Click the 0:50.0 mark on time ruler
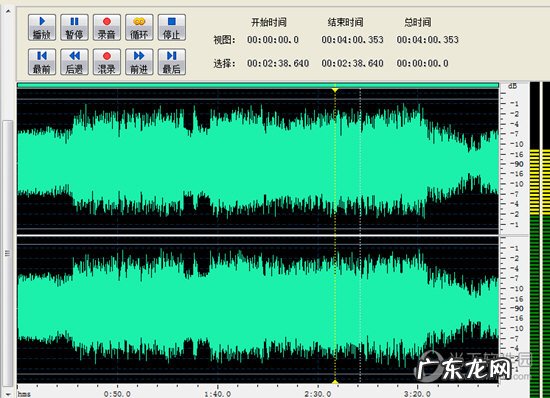Screen dimensions: 550x398 (x=117, y=394)
